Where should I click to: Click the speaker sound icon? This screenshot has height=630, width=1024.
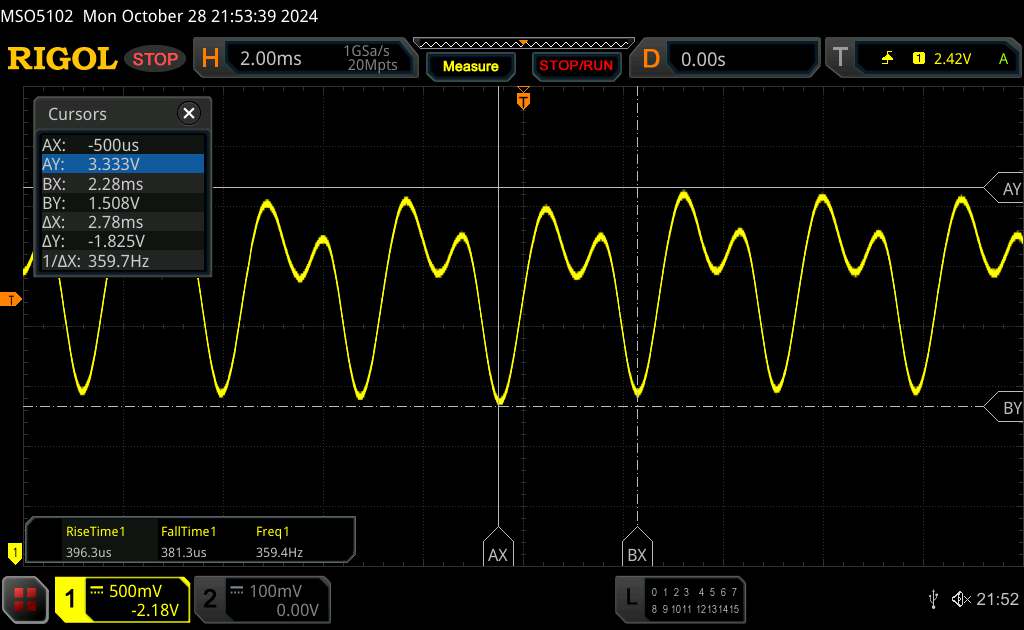960,599
